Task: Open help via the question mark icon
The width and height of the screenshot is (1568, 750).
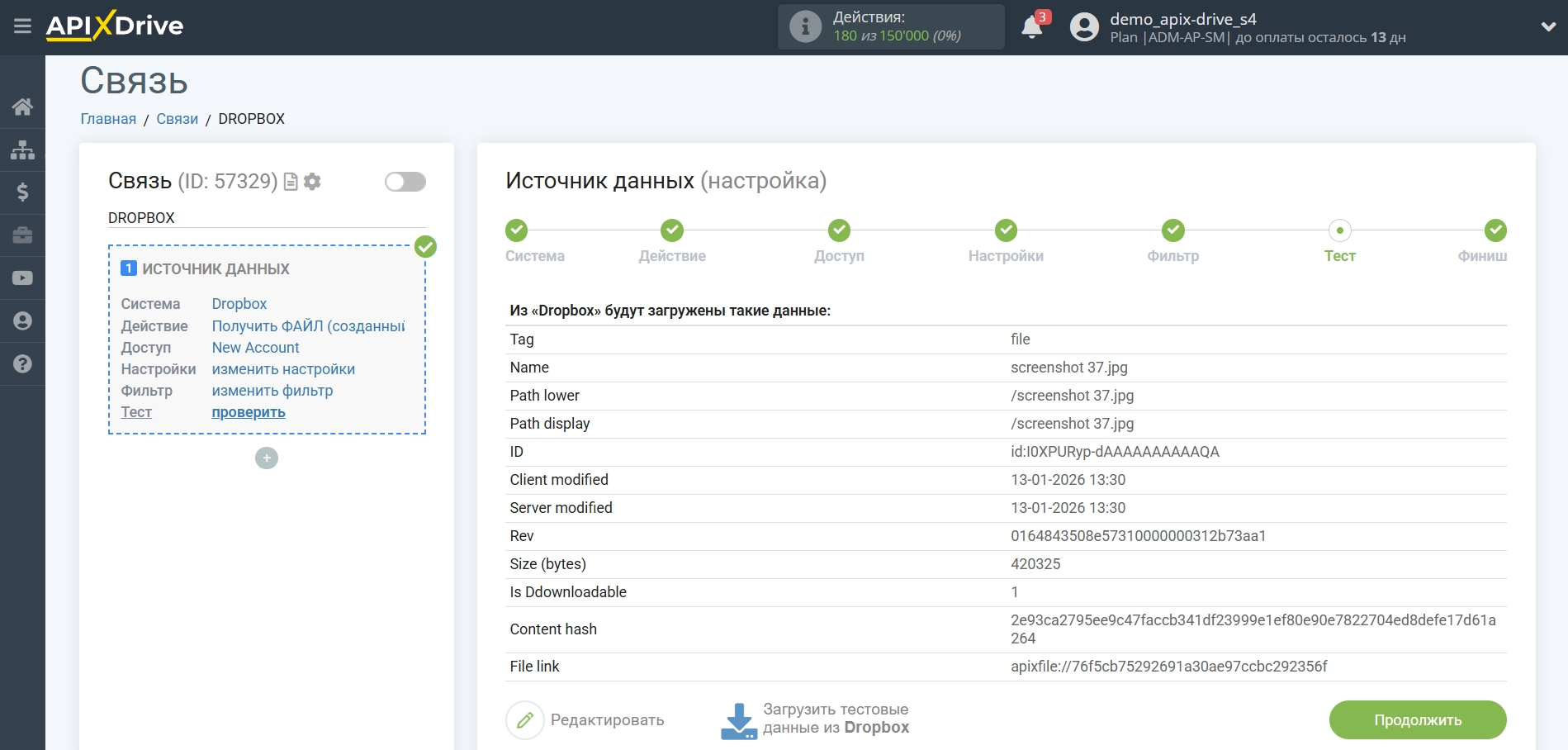Action: point(22,363)
